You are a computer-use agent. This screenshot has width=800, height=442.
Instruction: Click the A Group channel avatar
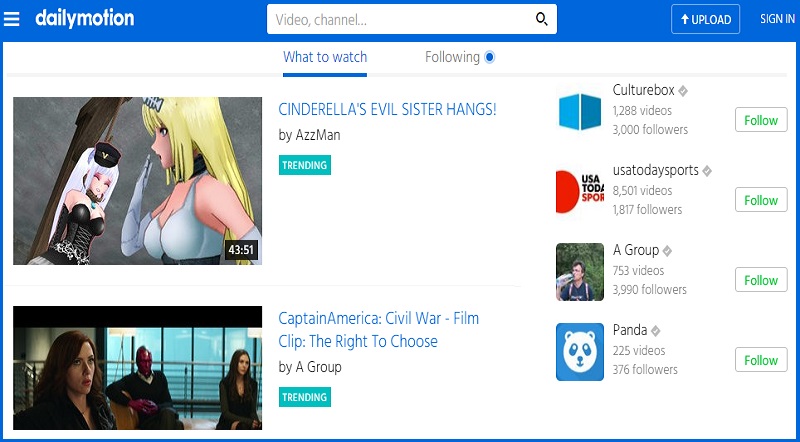pyautogui.click(x=580, y=272)
